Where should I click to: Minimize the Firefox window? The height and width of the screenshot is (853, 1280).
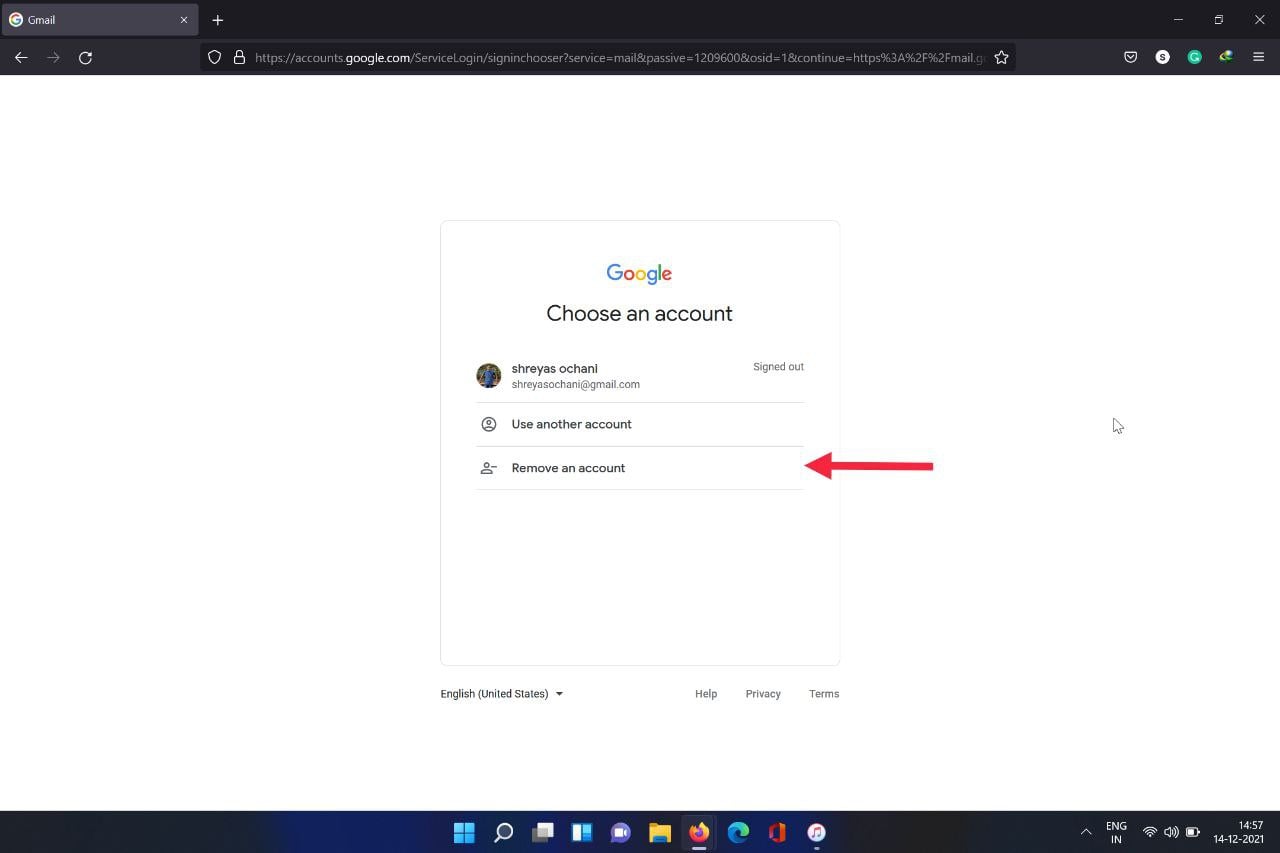tap(1178, 20)
